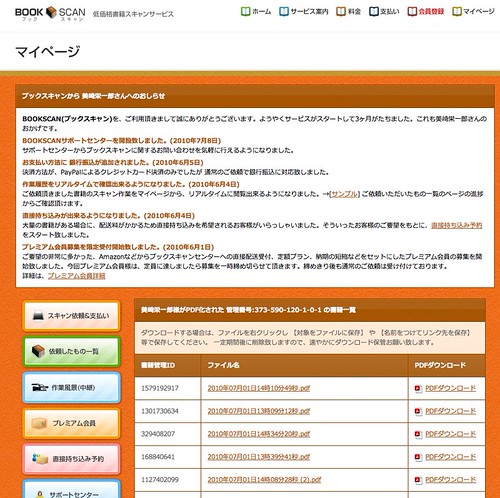Open ホーム in the top navigation
This screenshot has width=500, height=498.
[261, 12]
